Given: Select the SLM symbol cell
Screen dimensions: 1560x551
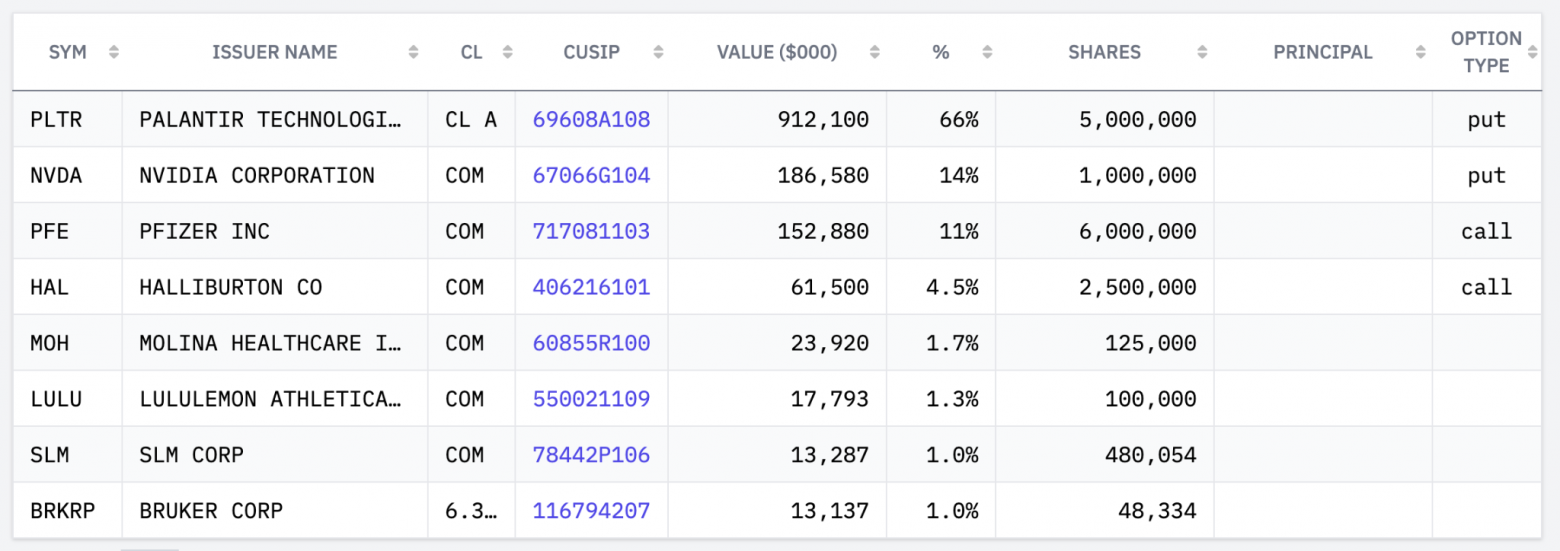Looking at the screenshot, I should pyautogui.click(x=68, y=455).
